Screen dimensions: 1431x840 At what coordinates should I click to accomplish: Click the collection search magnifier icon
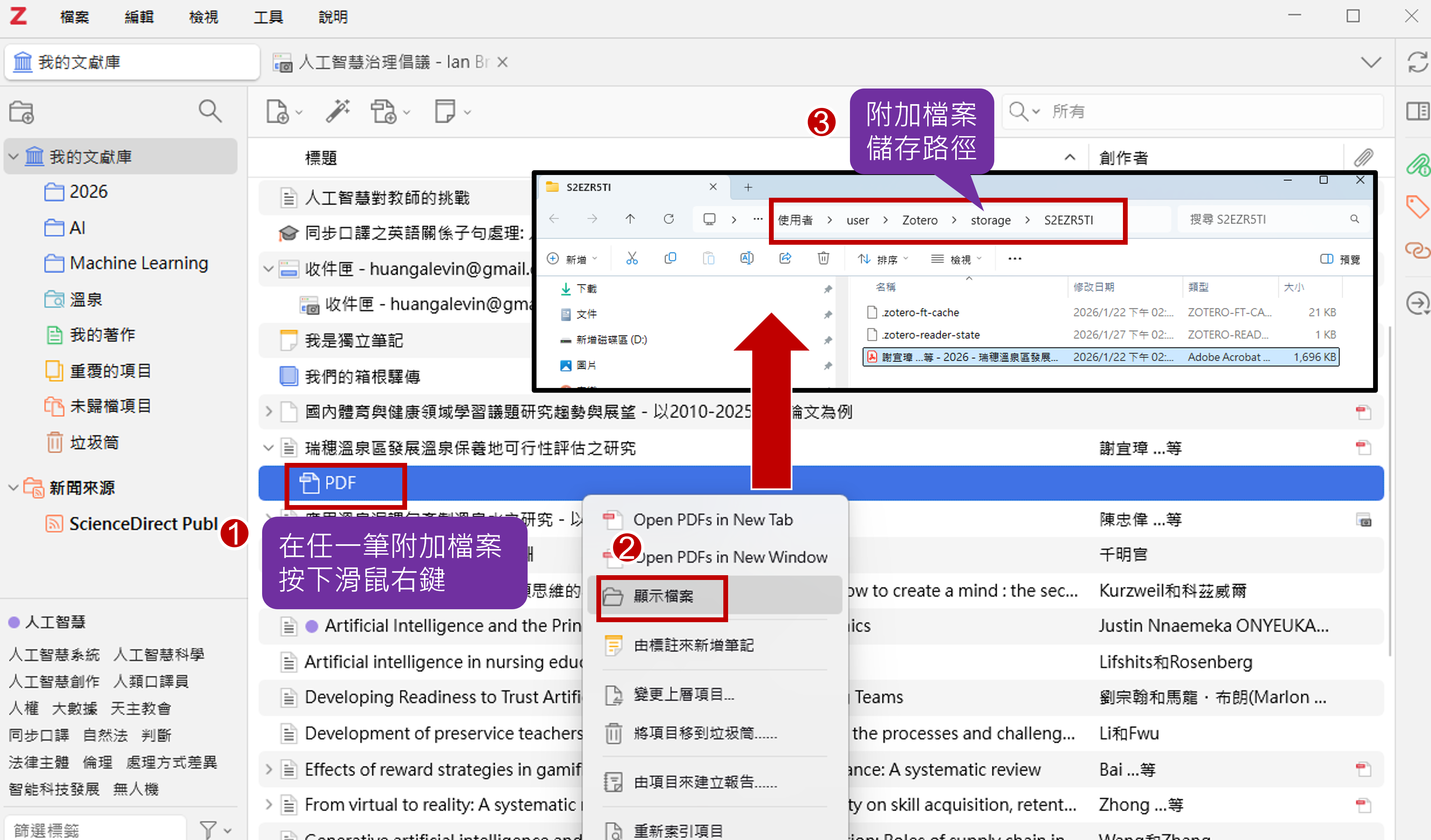210,111
